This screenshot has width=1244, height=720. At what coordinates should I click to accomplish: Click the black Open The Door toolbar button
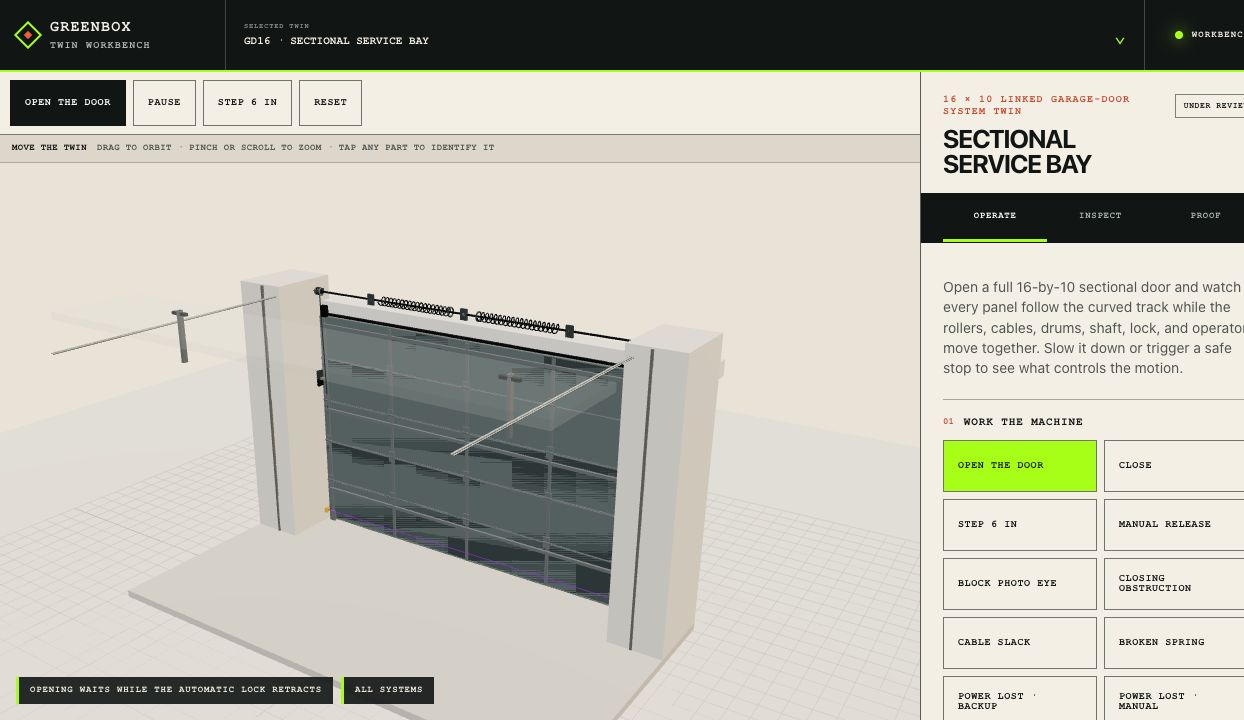point(68,103)
